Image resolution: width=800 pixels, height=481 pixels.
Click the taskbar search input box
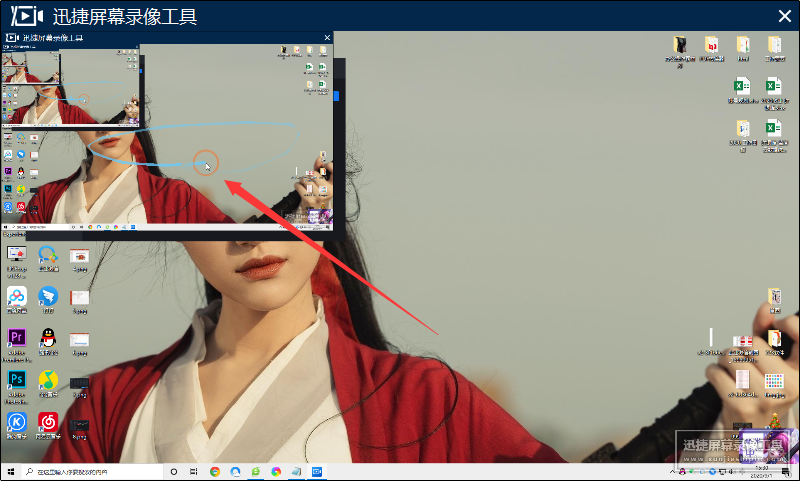tap(92, 472)
